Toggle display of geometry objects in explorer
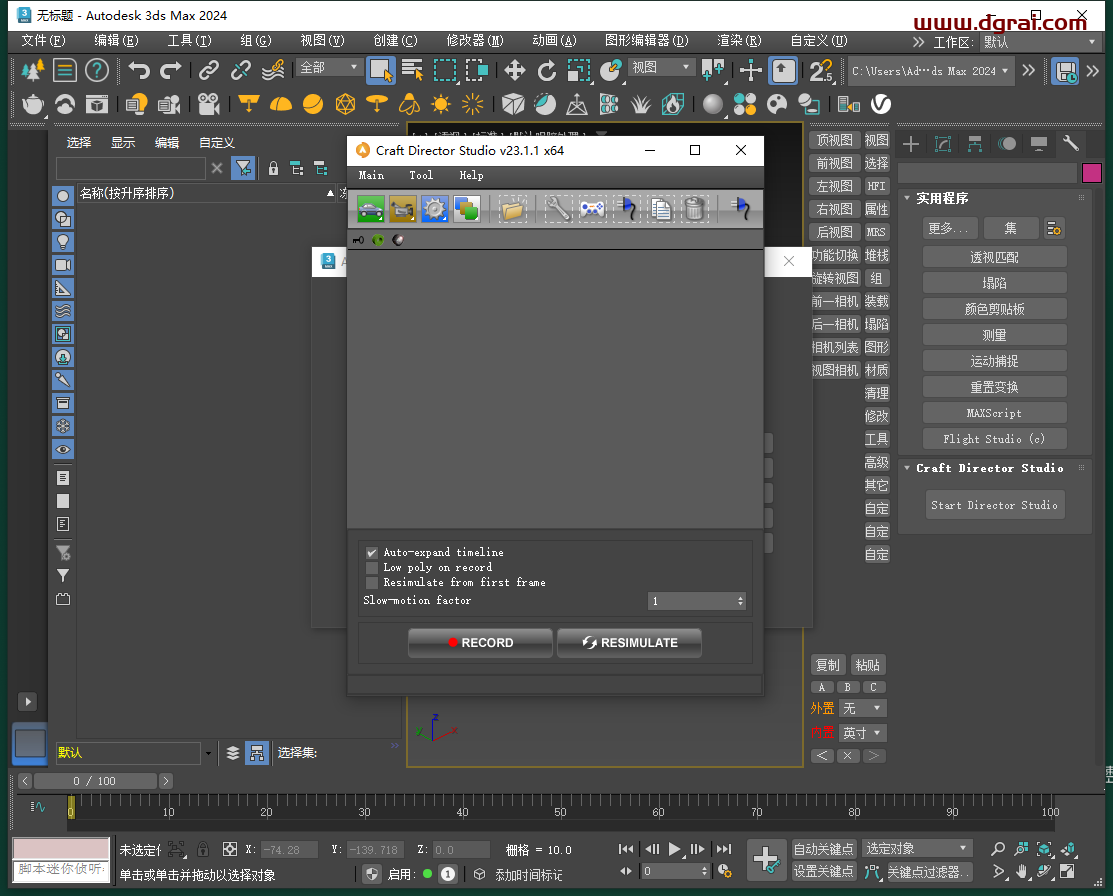This screenshot has width=1113, height=896. [x=63, y=196]
